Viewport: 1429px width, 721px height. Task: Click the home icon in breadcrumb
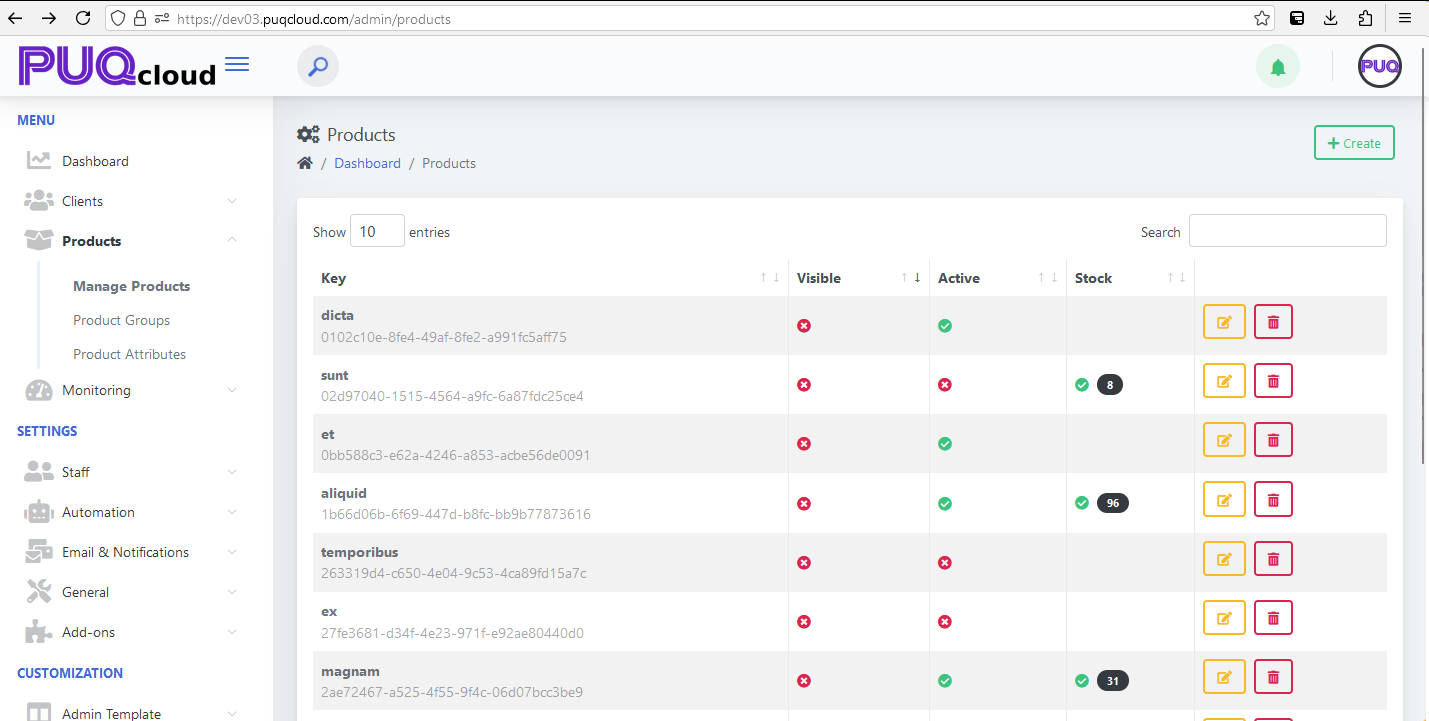coord(305,163)
